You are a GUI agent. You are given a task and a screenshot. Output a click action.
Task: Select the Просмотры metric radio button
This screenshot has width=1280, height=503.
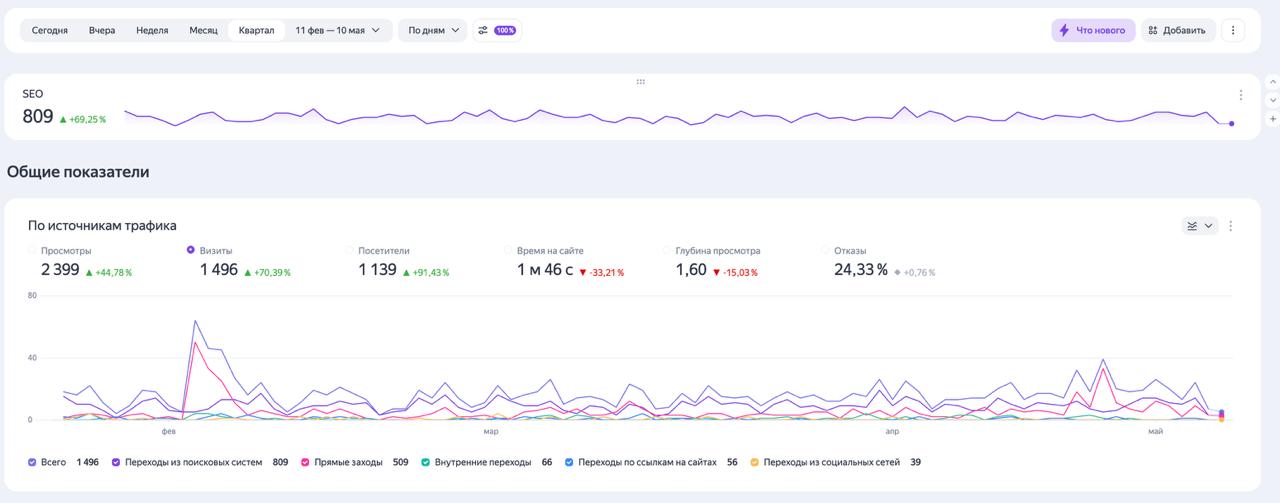click(x=32, y=250)
